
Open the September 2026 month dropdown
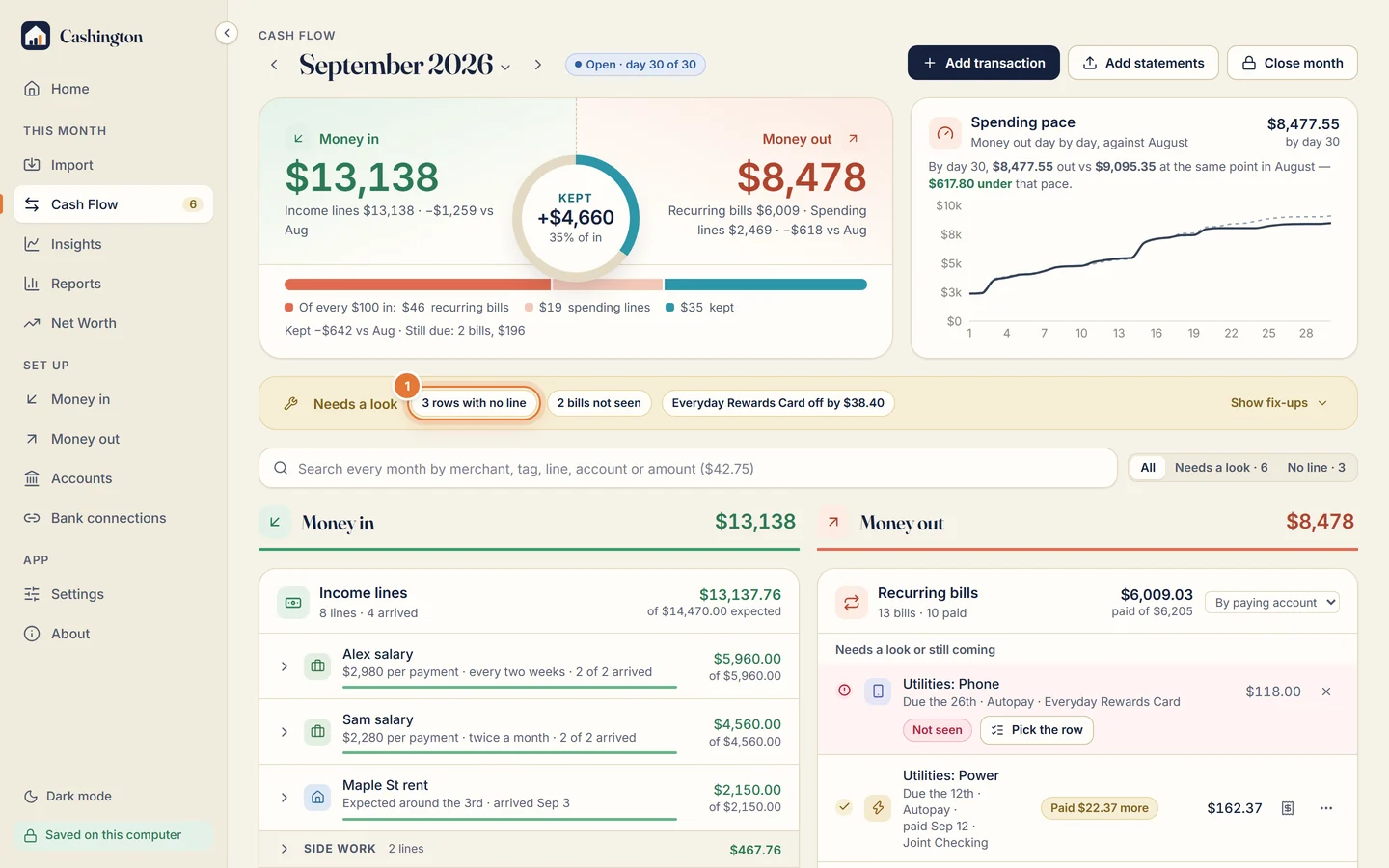tap(405, 65)
